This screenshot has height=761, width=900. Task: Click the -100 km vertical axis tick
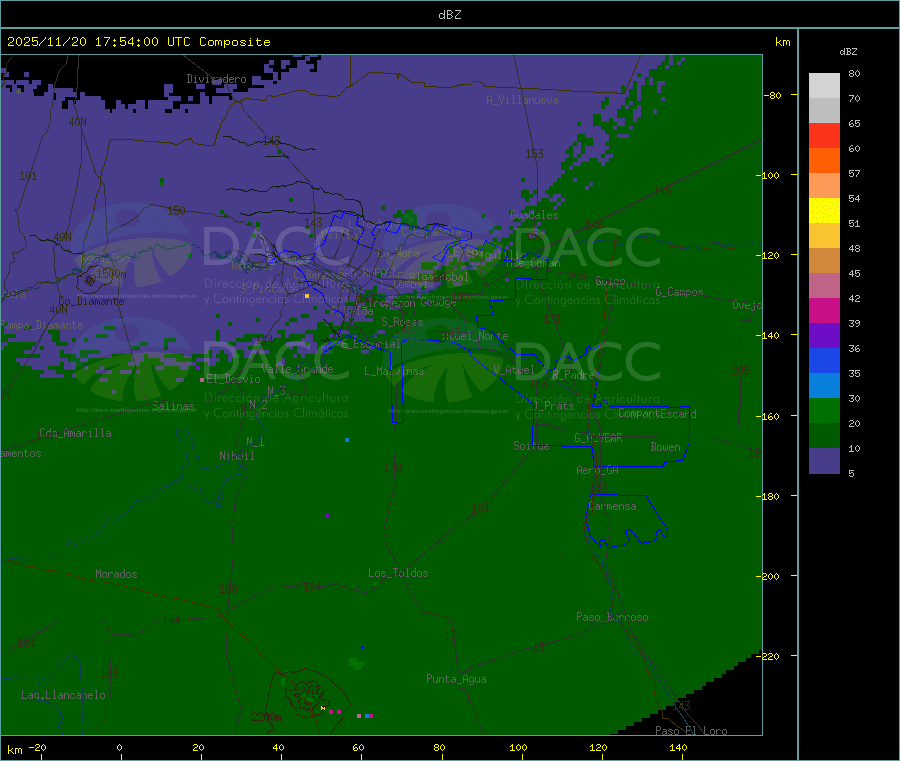point(767,175)
